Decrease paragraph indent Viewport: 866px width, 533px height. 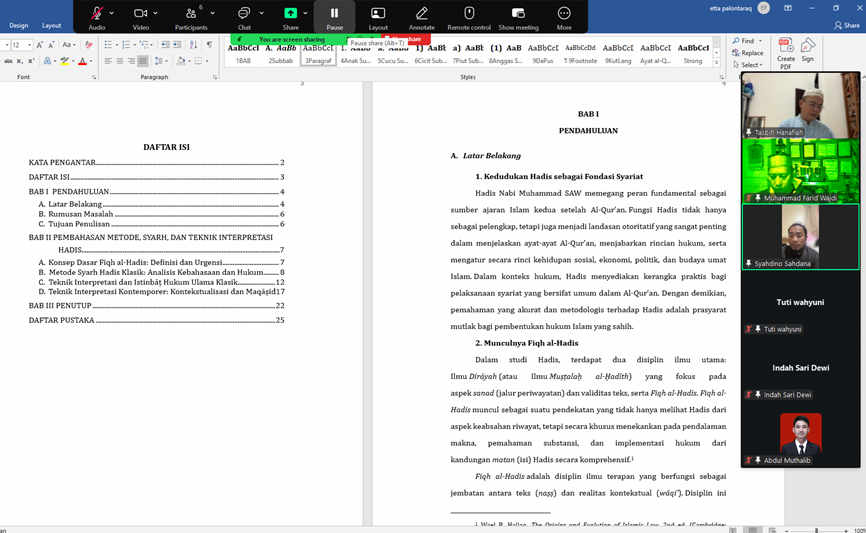pos(165,45)
